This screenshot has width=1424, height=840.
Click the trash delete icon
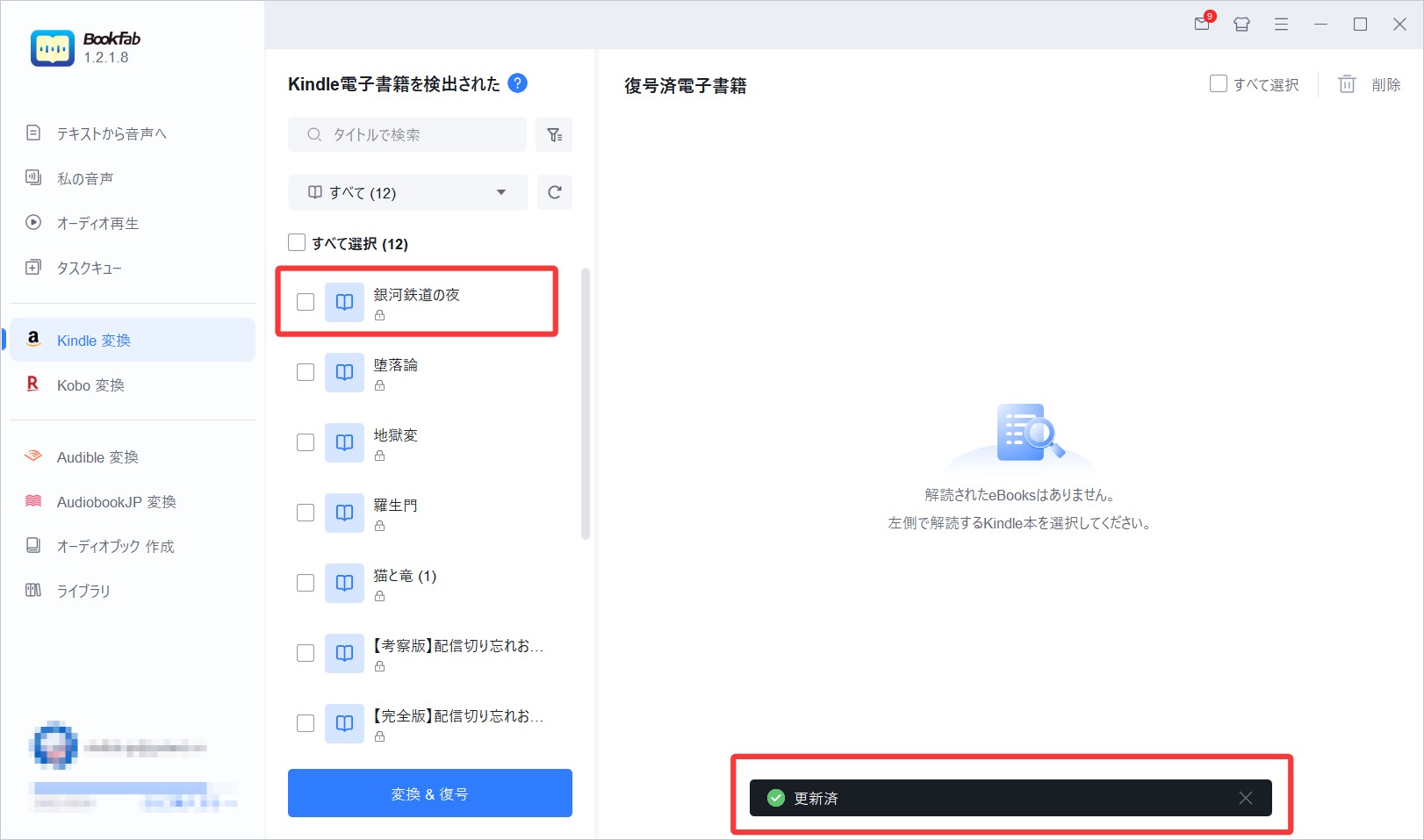tap(1347, 84)
